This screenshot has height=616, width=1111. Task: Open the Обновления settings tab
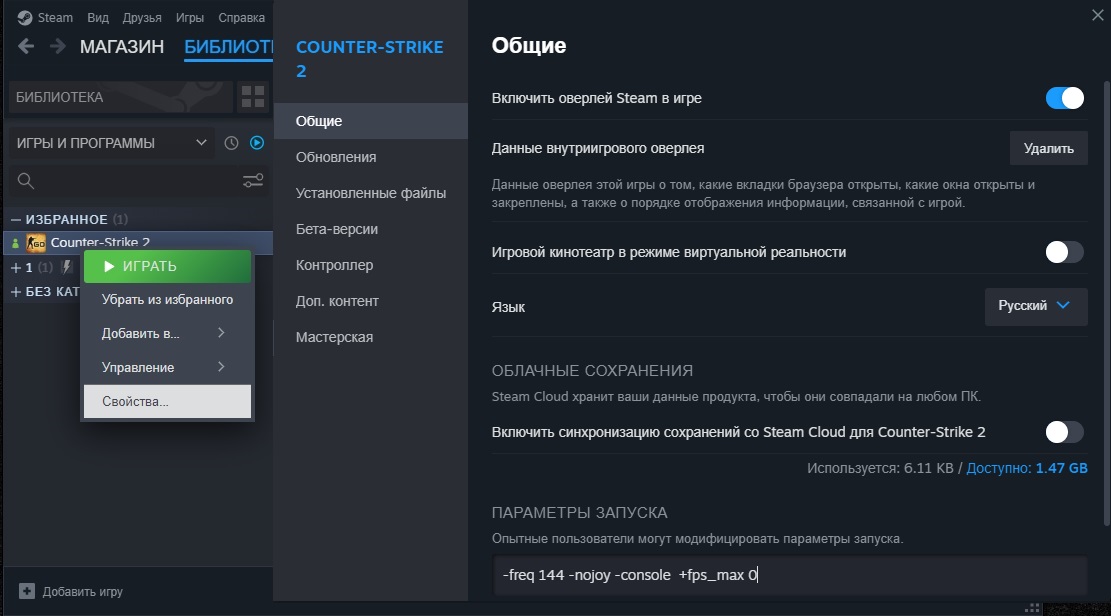(x=336, y=157)
